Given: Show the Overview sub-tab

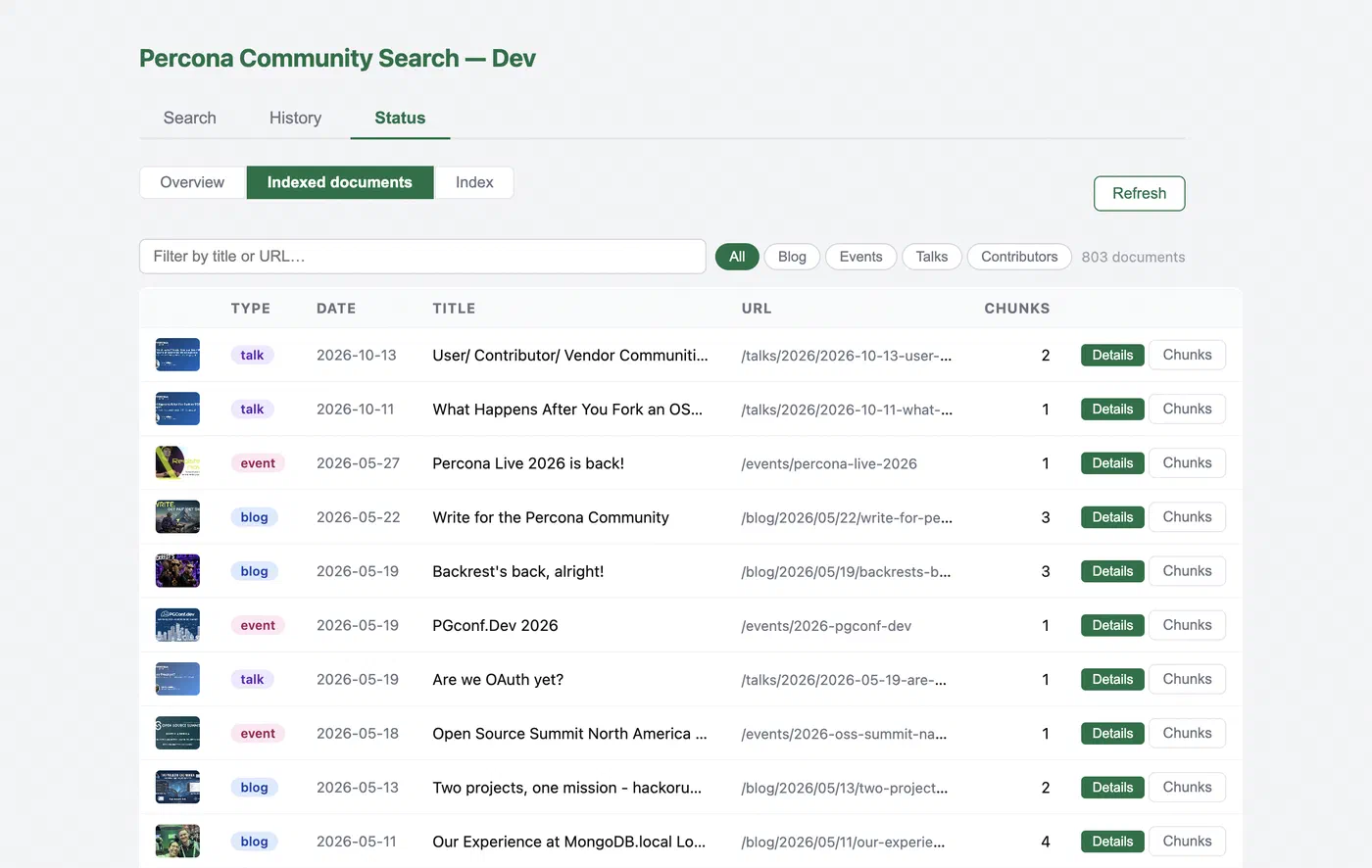Looking at the screenshot, I should coord(192,182).
